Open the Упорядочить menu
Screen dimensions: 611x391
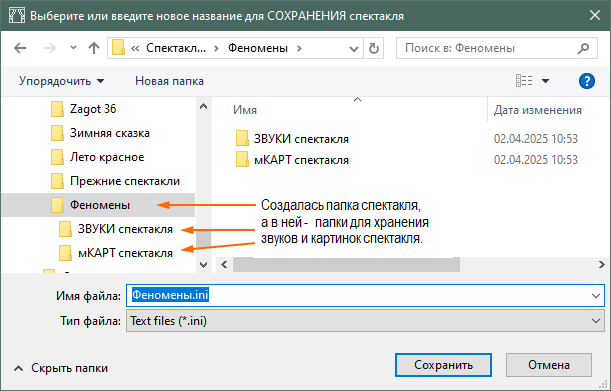(62, 81)
